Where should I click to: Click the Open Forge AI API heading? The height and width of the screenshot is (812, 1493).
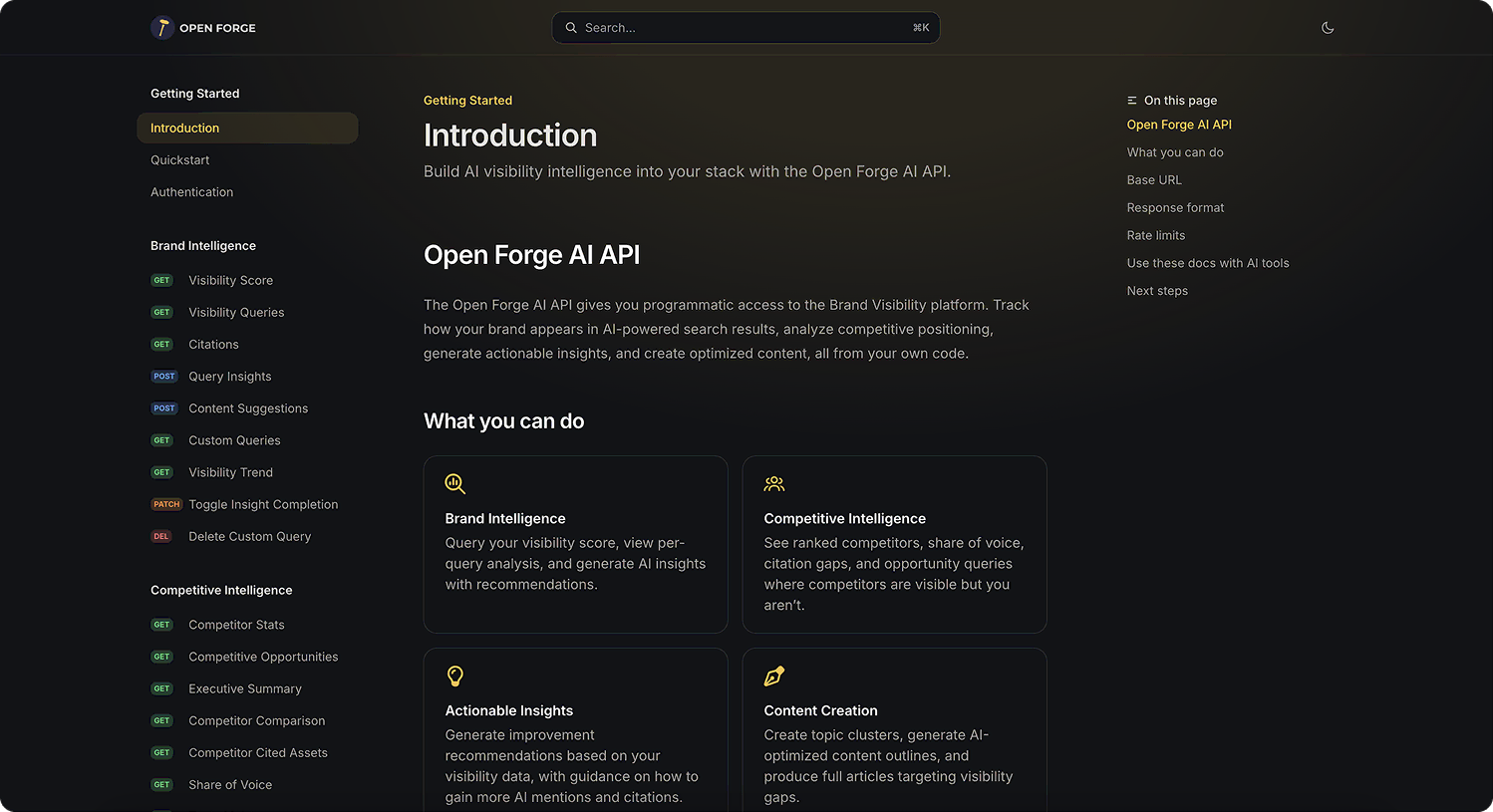pos(531,255)
